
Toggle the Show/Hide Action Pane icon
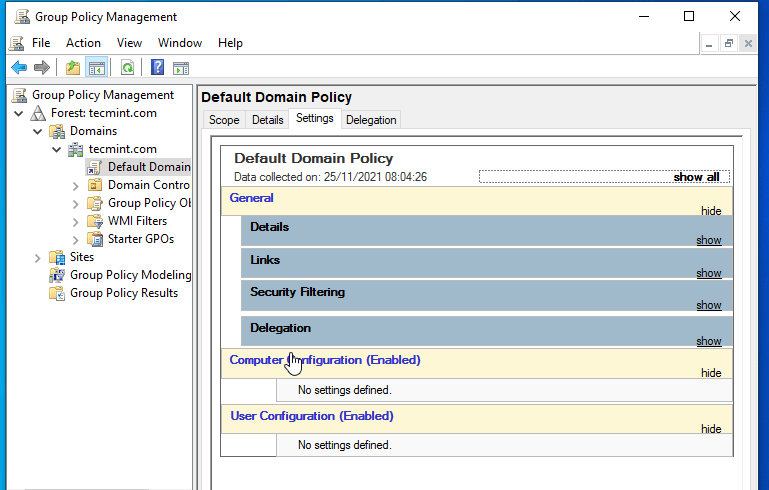[x=181, y=68]
